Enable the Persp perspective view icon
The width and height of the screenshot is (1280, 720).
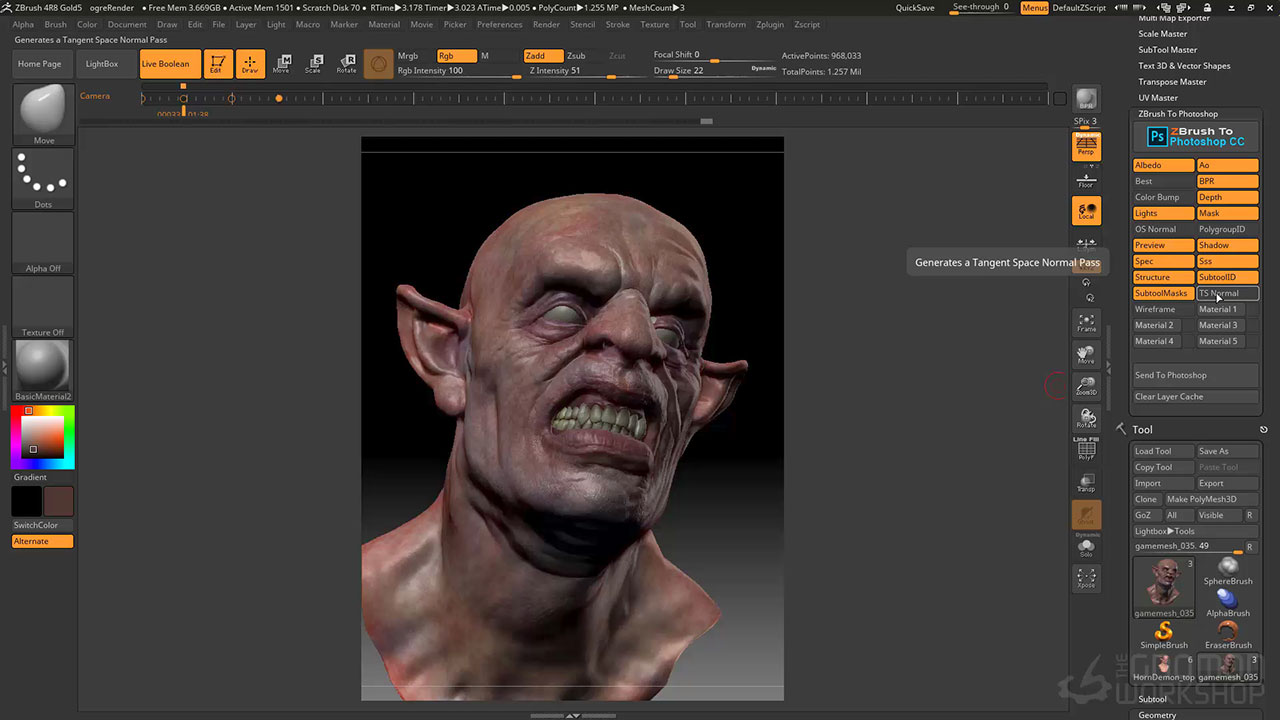(1086, 146)
